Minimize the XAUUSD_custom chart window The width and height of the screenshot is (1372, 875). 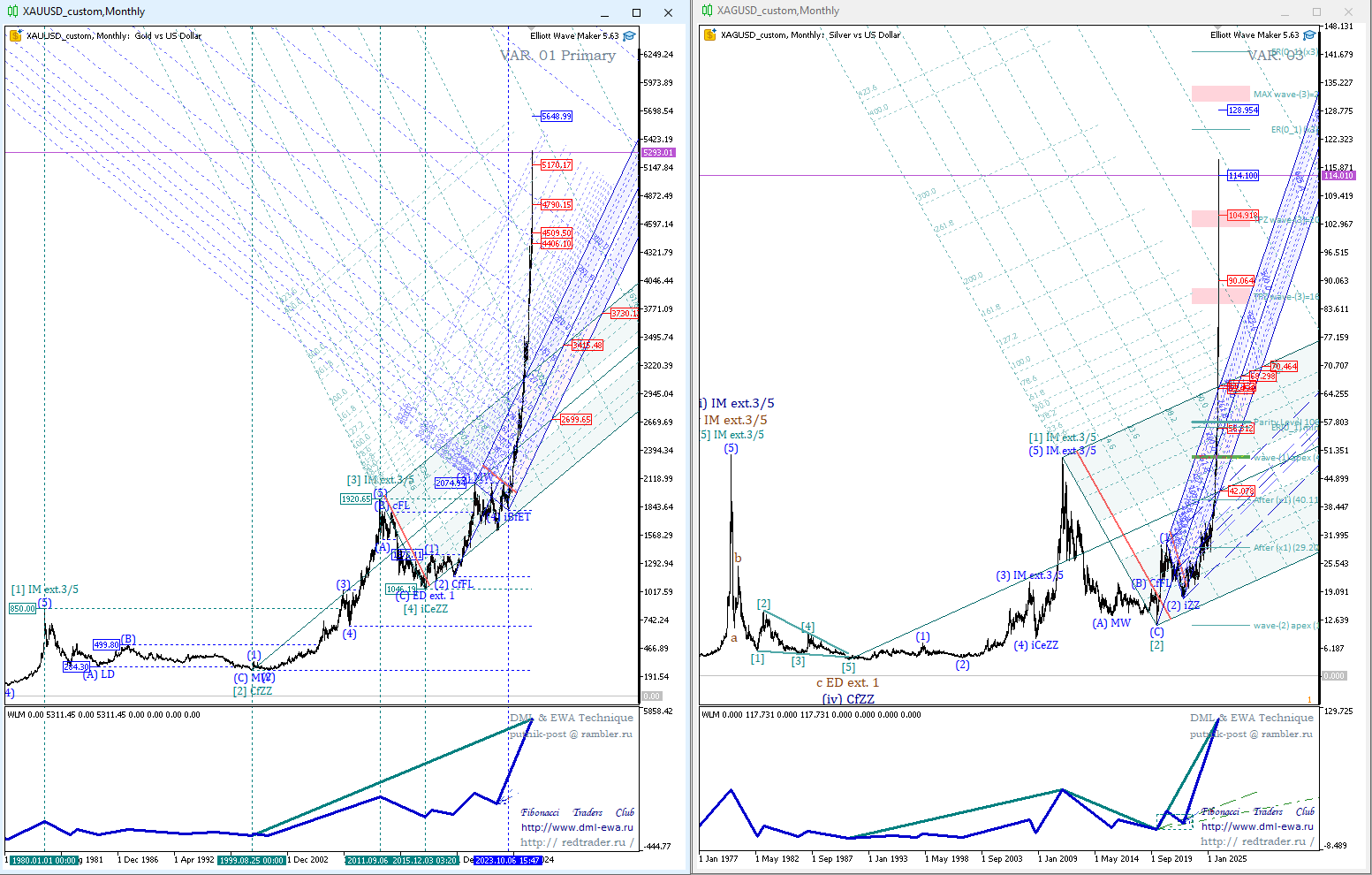[x=605, y=12]
